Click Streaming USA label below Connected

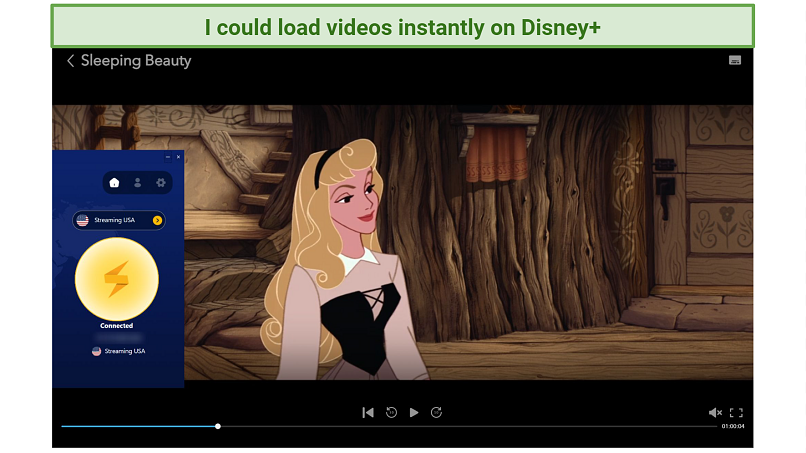(125, 351)
